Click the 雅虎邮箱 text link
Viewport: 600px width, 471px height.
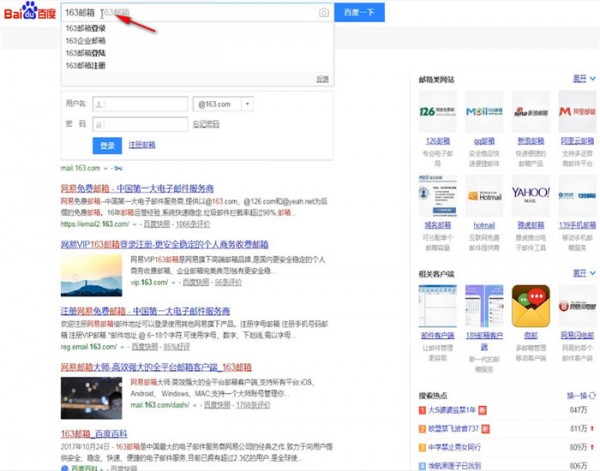click(531, 225)
